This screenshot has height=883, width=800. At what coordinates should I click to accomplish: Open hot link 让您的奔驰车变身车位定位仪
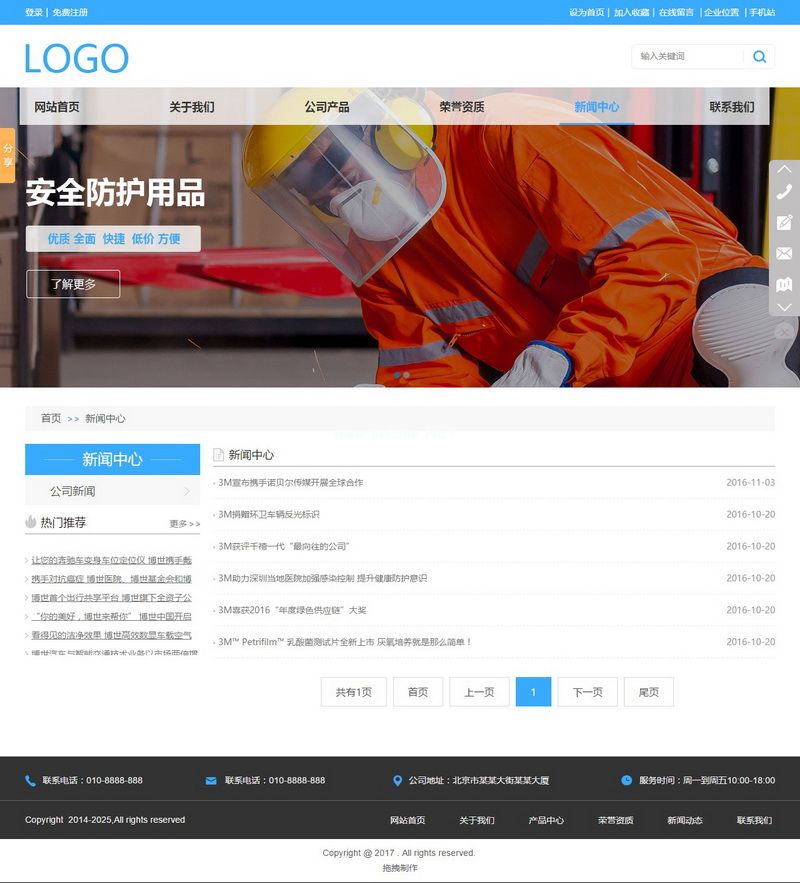pos(111,560)
